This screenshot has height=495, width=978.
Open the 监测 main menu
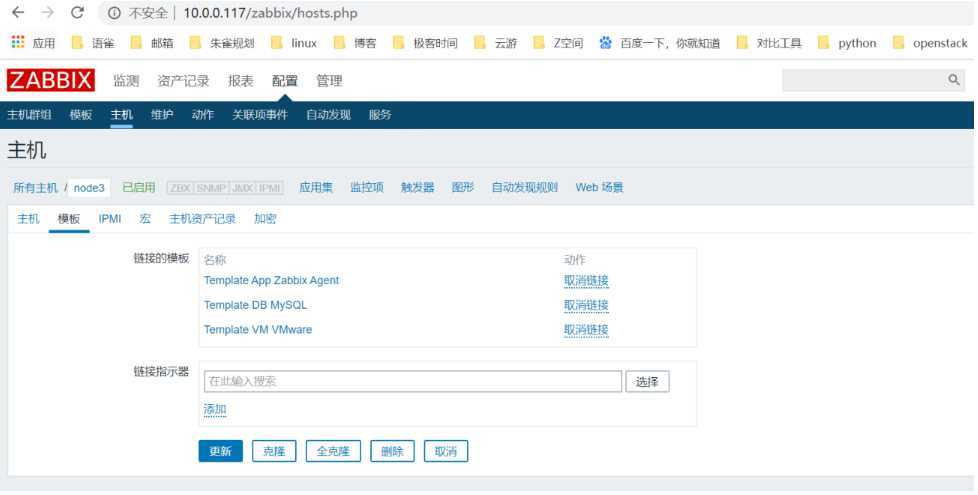point(126,80)
